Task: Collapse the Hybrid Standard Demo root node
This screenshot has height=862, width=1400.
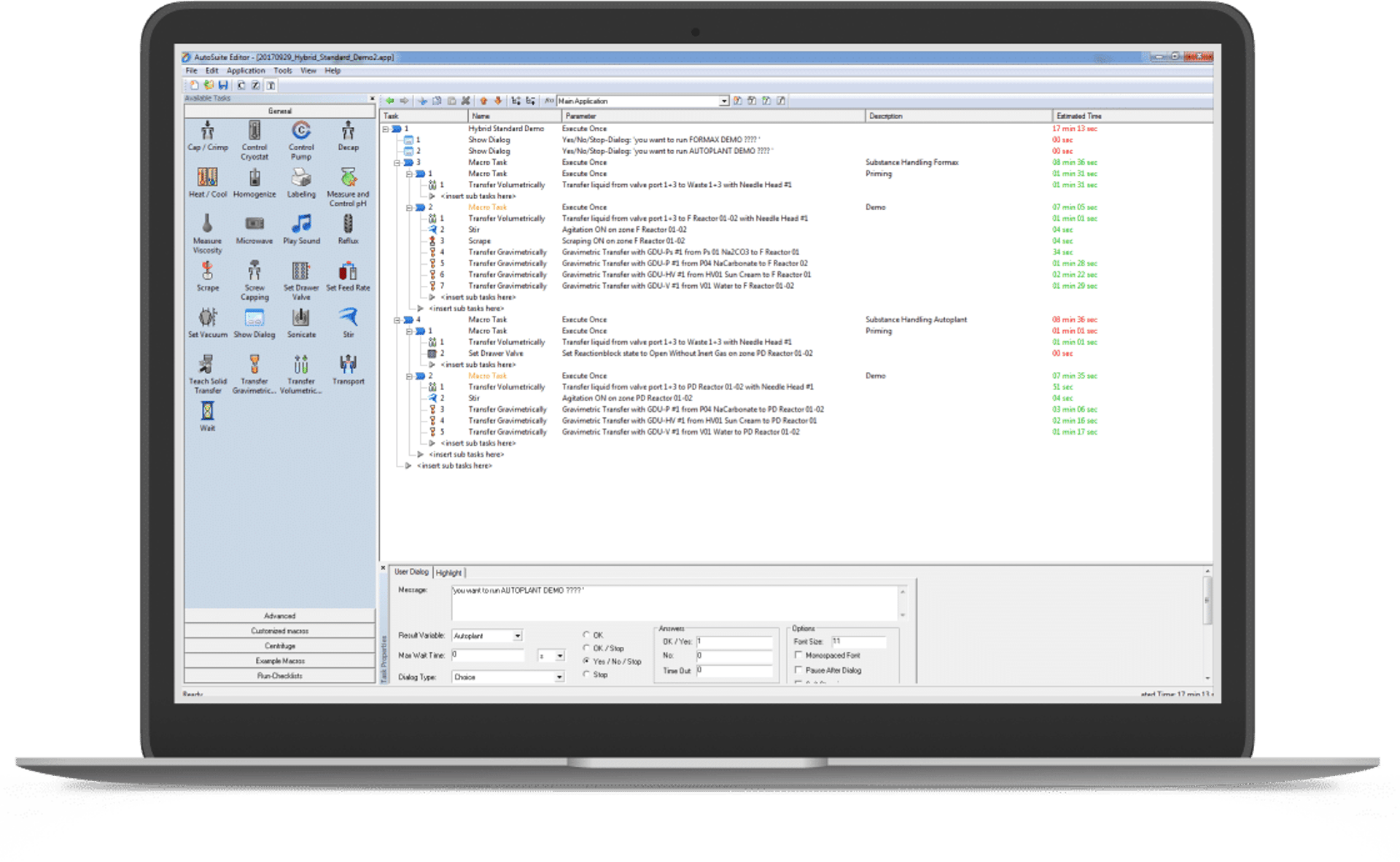Action: pyautogui.click(x=386, y=128)
